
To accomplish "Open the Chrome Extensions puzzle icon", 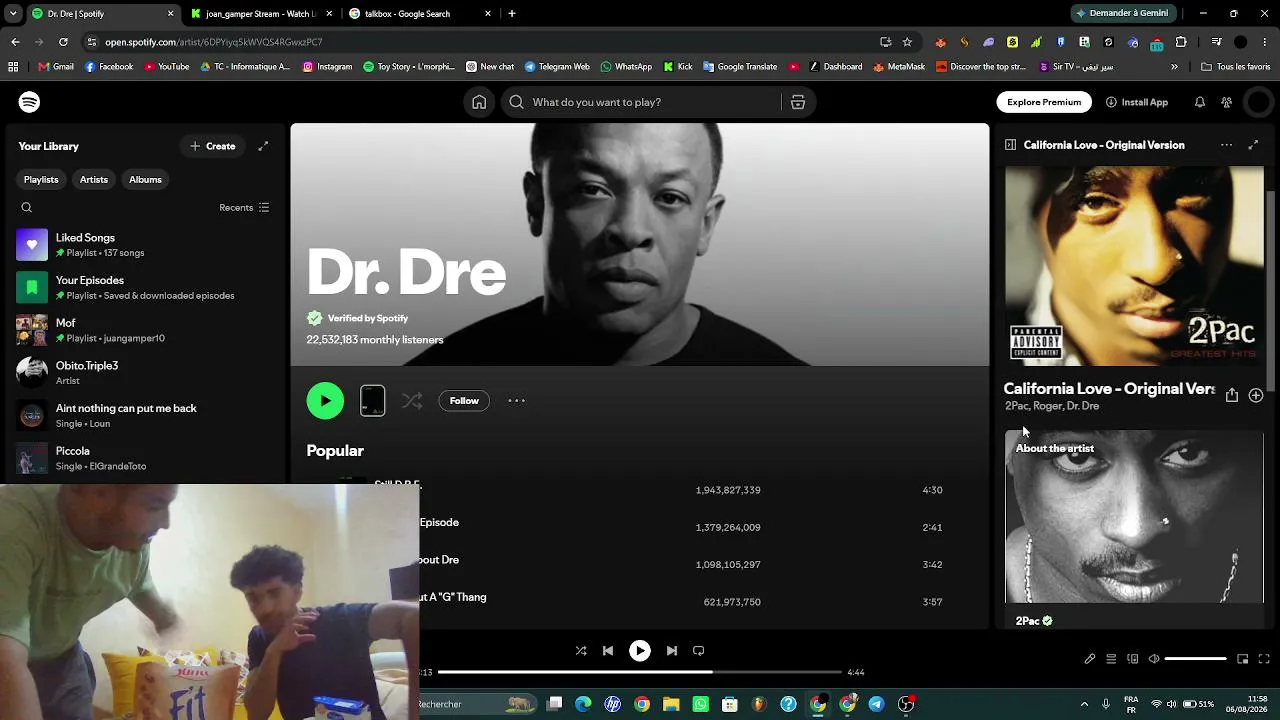I will (x=1181, y=42).
